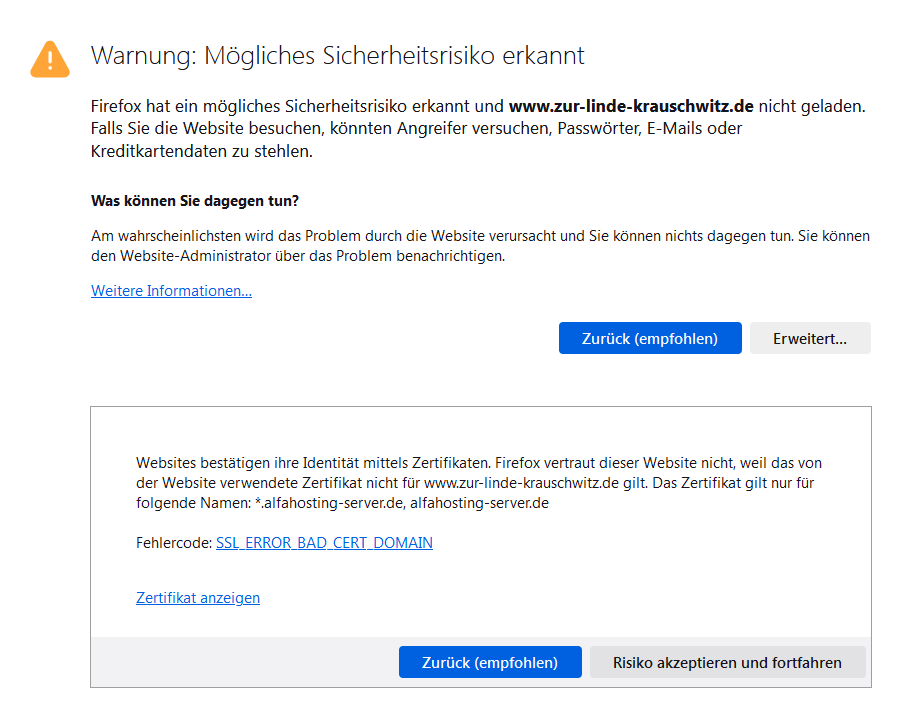
Task: Click the Zertifikat anzeigen link
Action: tap(198, 598)
